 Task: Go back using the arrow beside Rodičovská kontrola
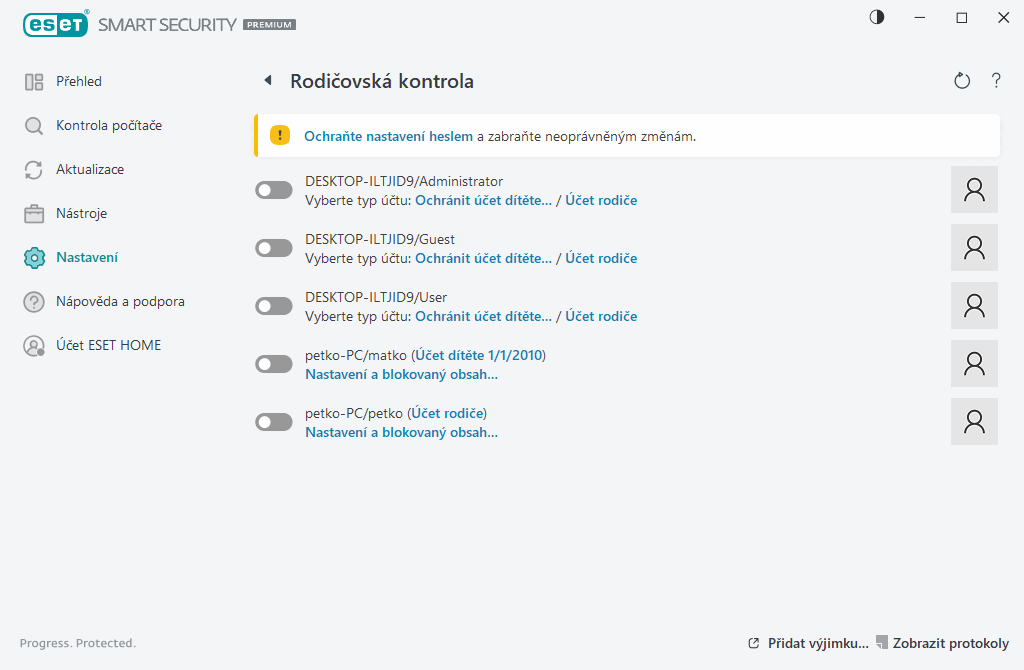point(268,80)
